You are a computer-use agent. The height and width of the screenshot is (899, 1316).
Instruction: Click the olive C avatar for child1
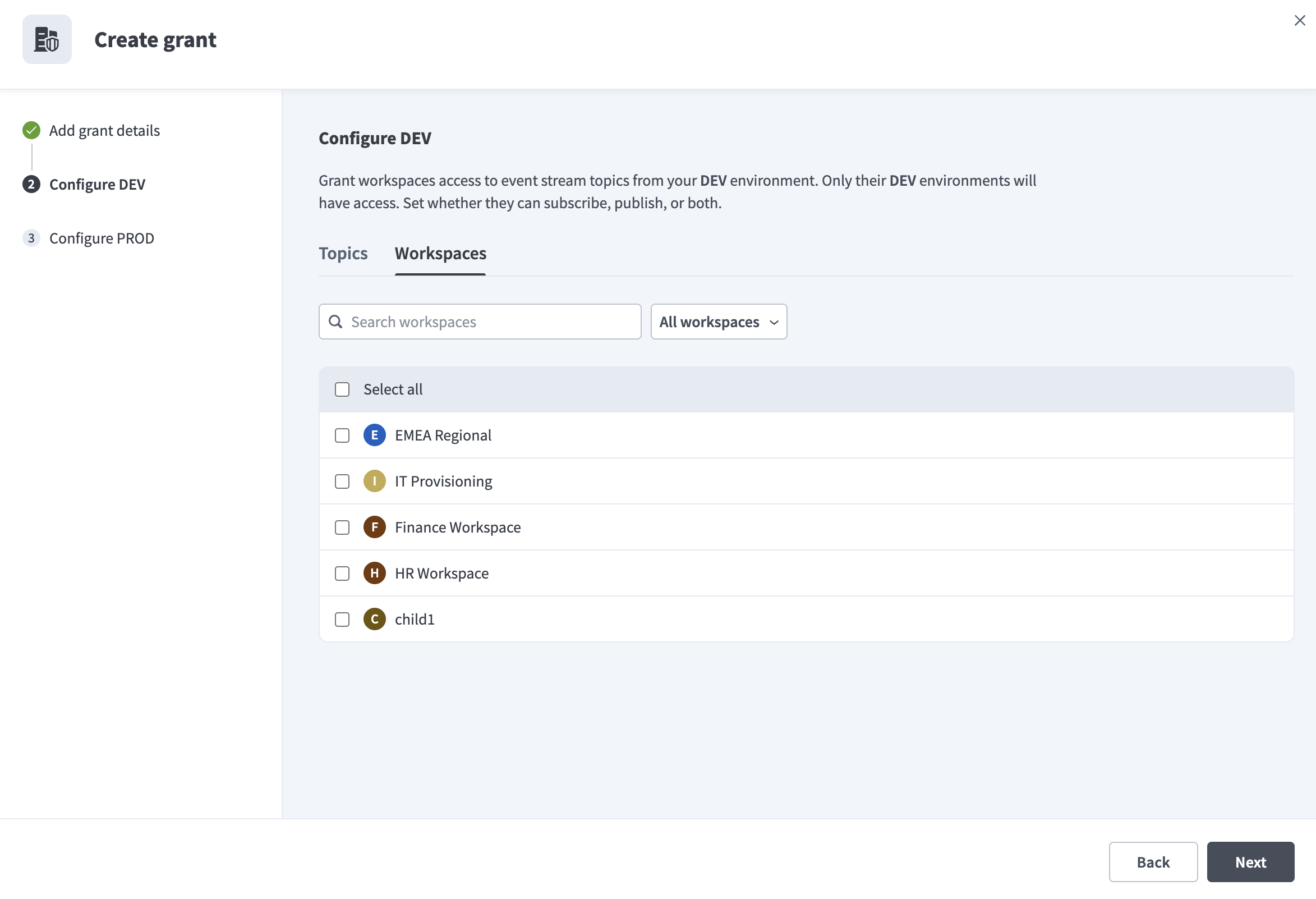374,619
